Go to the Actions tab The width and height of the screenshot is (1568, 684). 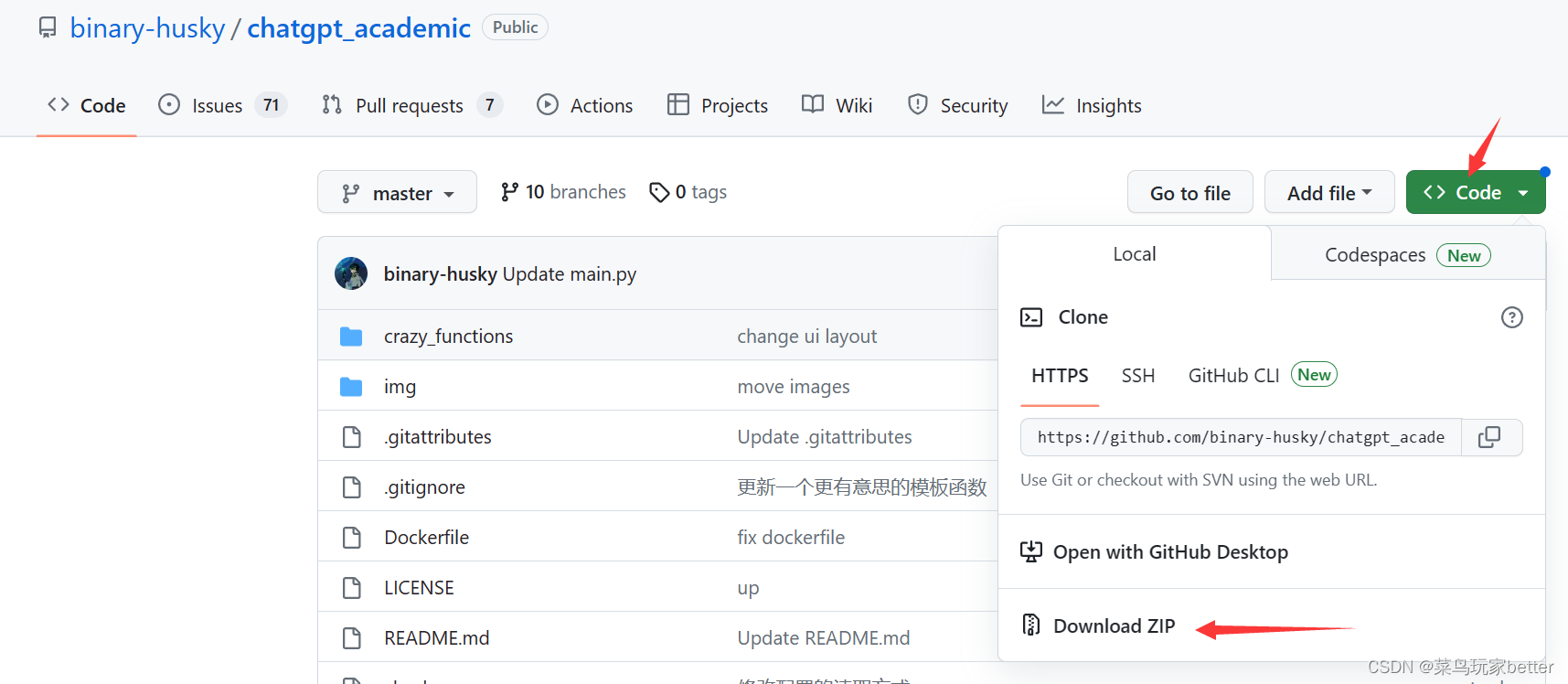tap(584, 105)
